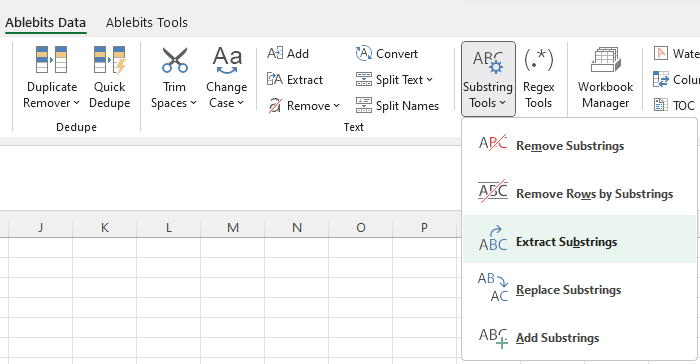Choose the Add text tool
Viewport: 700px width, 364px height.
pos(288,54)
